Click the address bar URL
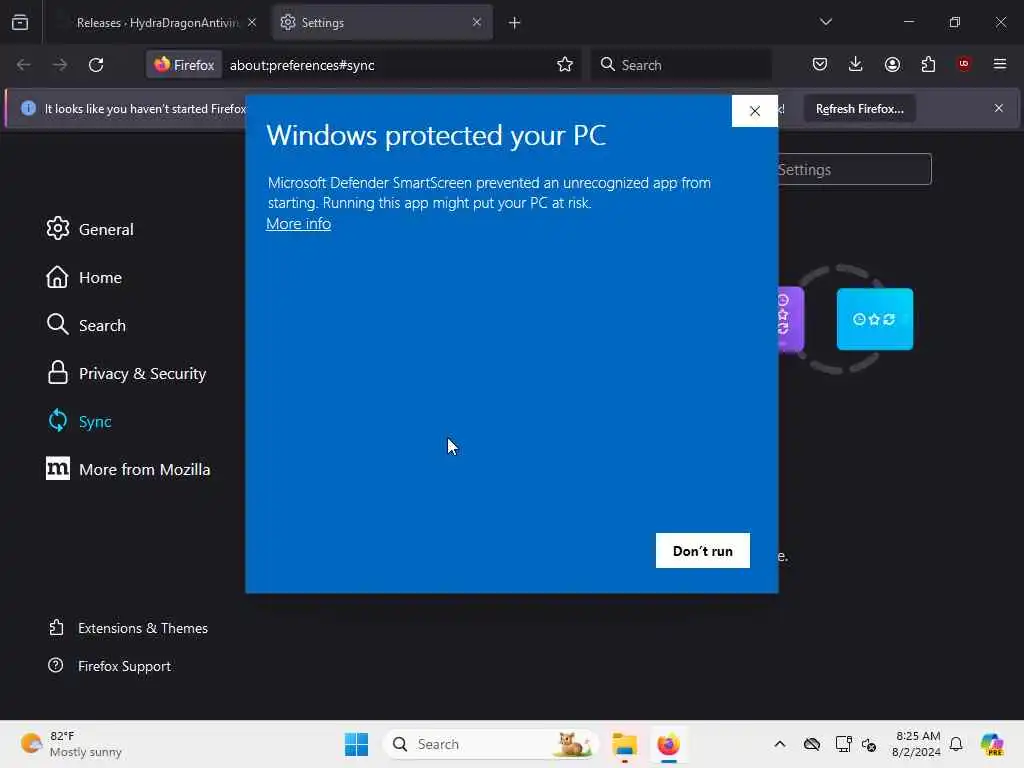The width and height of the screenshot is (1024, 768). tap(302, 65)
